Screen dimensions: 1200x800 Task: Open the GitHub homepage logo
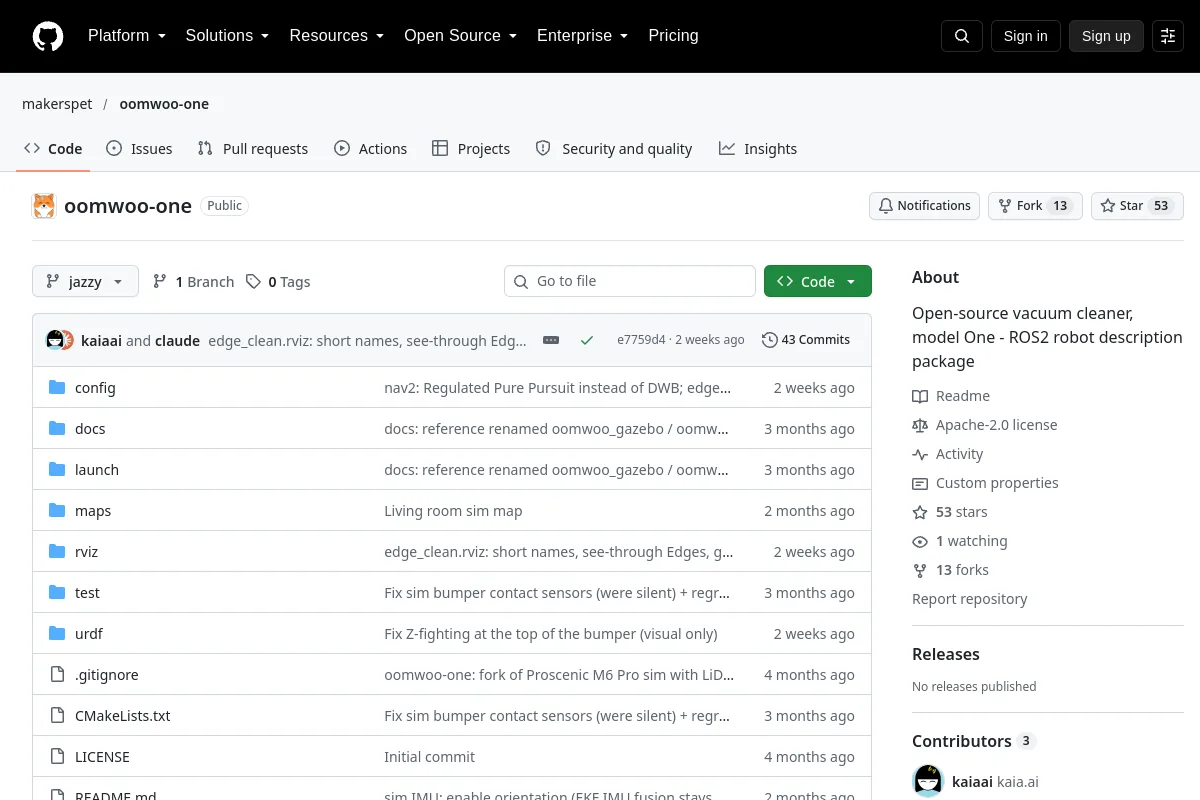(x=48, y=36)
